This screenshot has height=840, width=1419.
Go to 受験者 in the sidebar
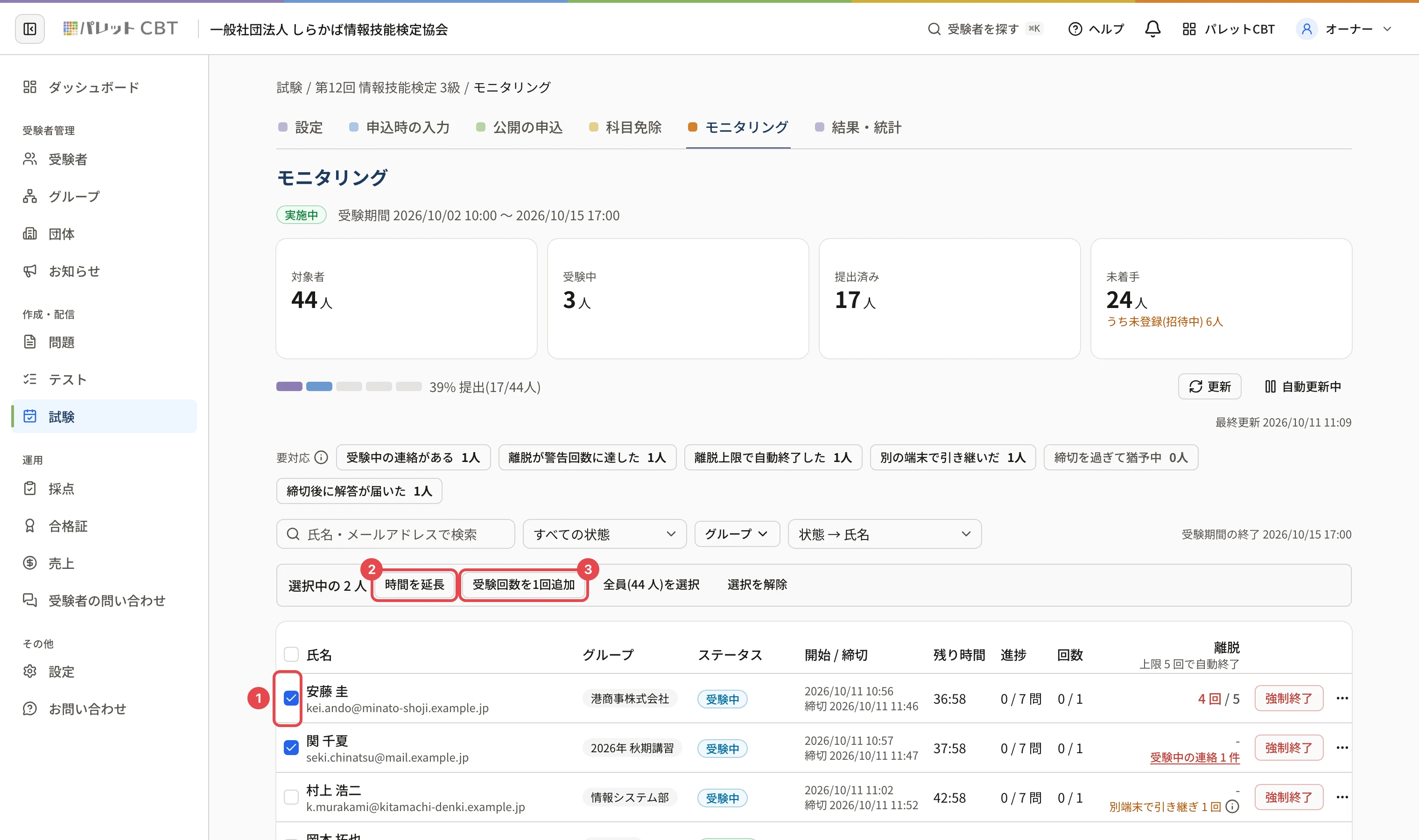104,159
